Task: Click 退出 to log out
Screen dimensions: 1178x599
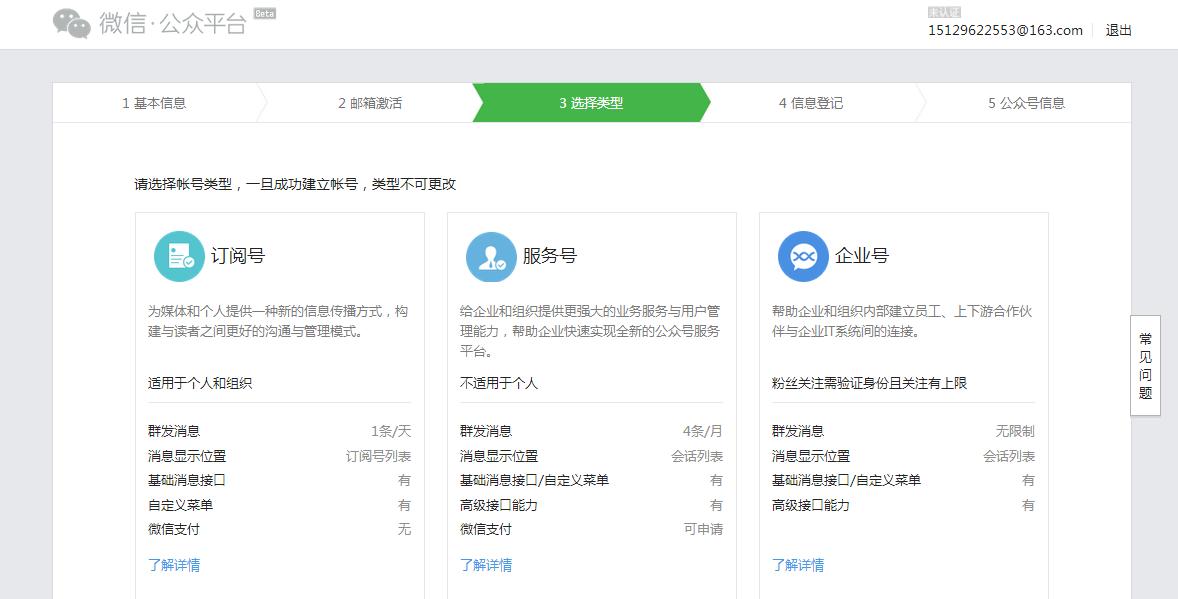Action: (x=1119, y=30)
